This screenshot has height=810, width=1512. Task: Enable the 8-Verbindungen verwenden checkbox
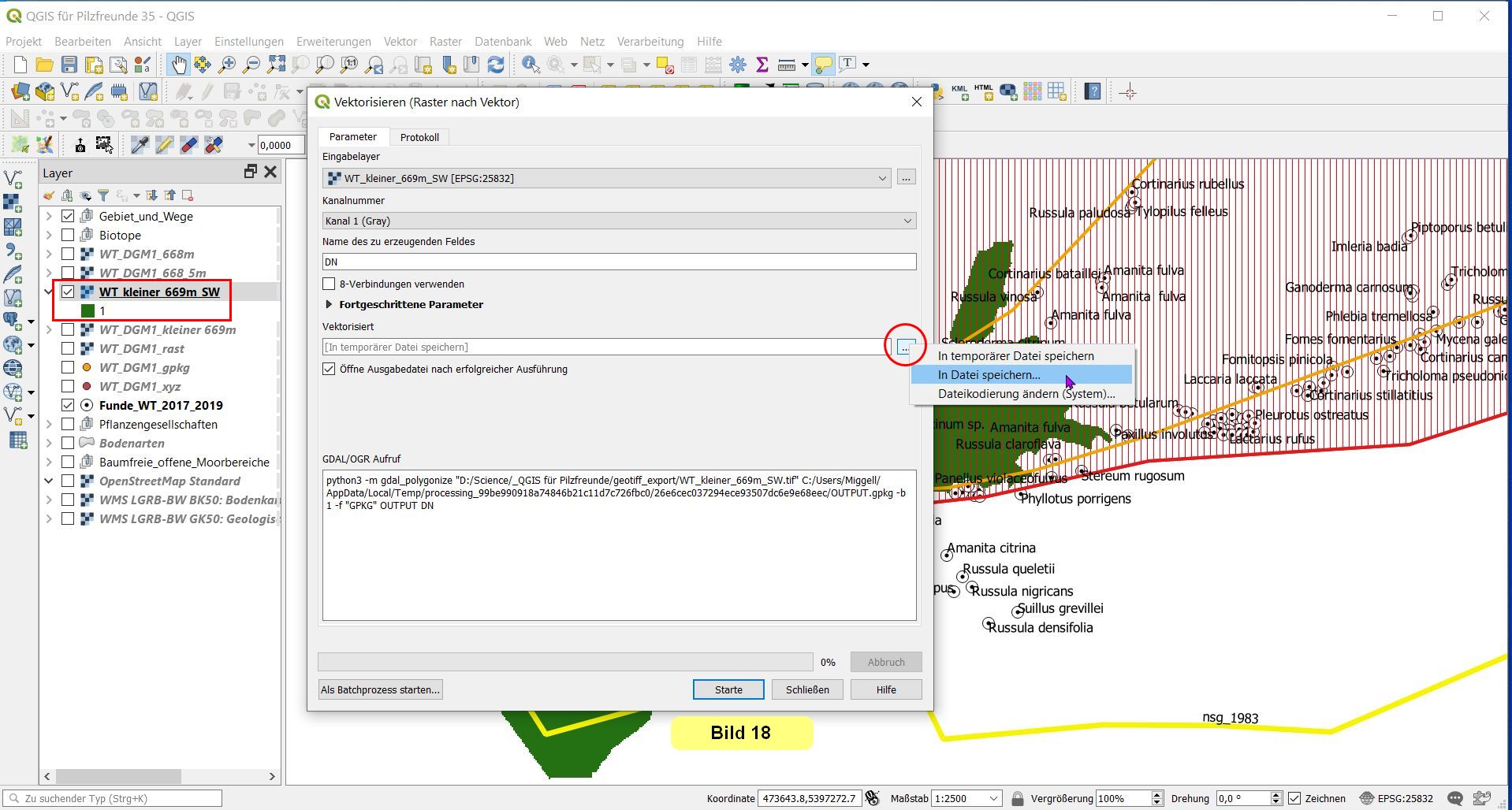330,284
